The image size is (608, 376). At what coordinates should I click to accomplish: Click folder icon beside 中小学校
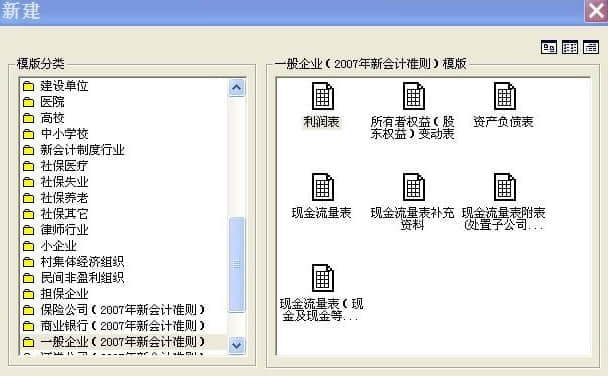[28, 134]
